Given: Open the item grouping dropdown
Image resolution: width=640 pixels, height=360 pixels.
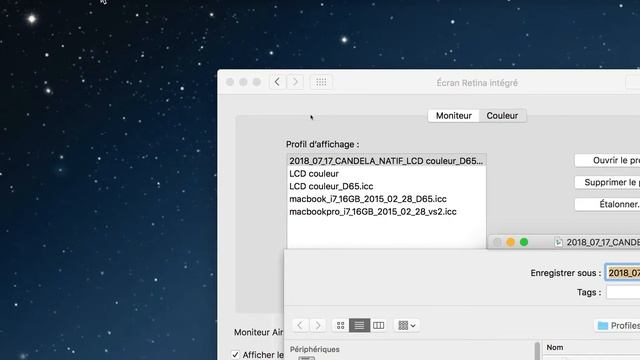Looking at the screenshot, I should coord(407,325).
